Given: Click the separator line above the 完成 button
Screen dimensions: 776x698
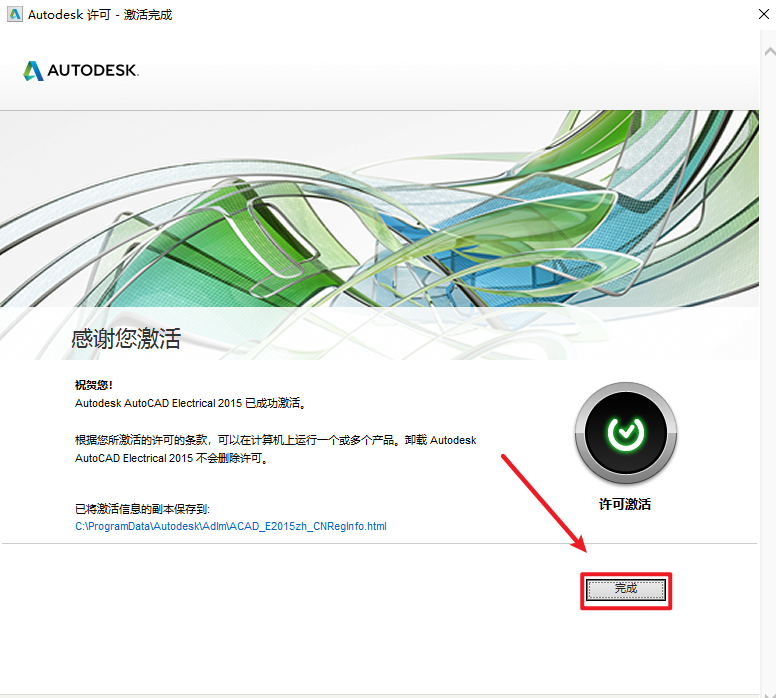Looking at the screenshot, I should (300, 544).
